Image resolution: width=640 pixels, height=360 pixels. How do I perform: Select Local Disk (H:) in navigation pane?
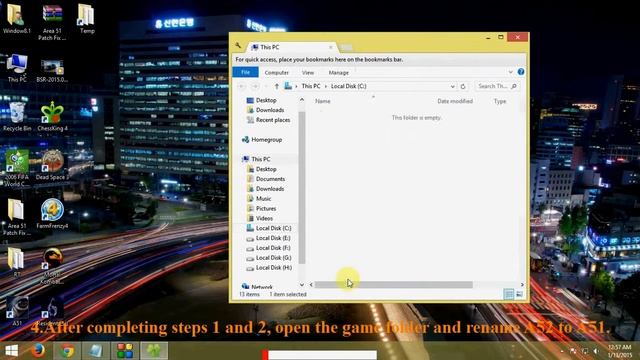(269, 268)
